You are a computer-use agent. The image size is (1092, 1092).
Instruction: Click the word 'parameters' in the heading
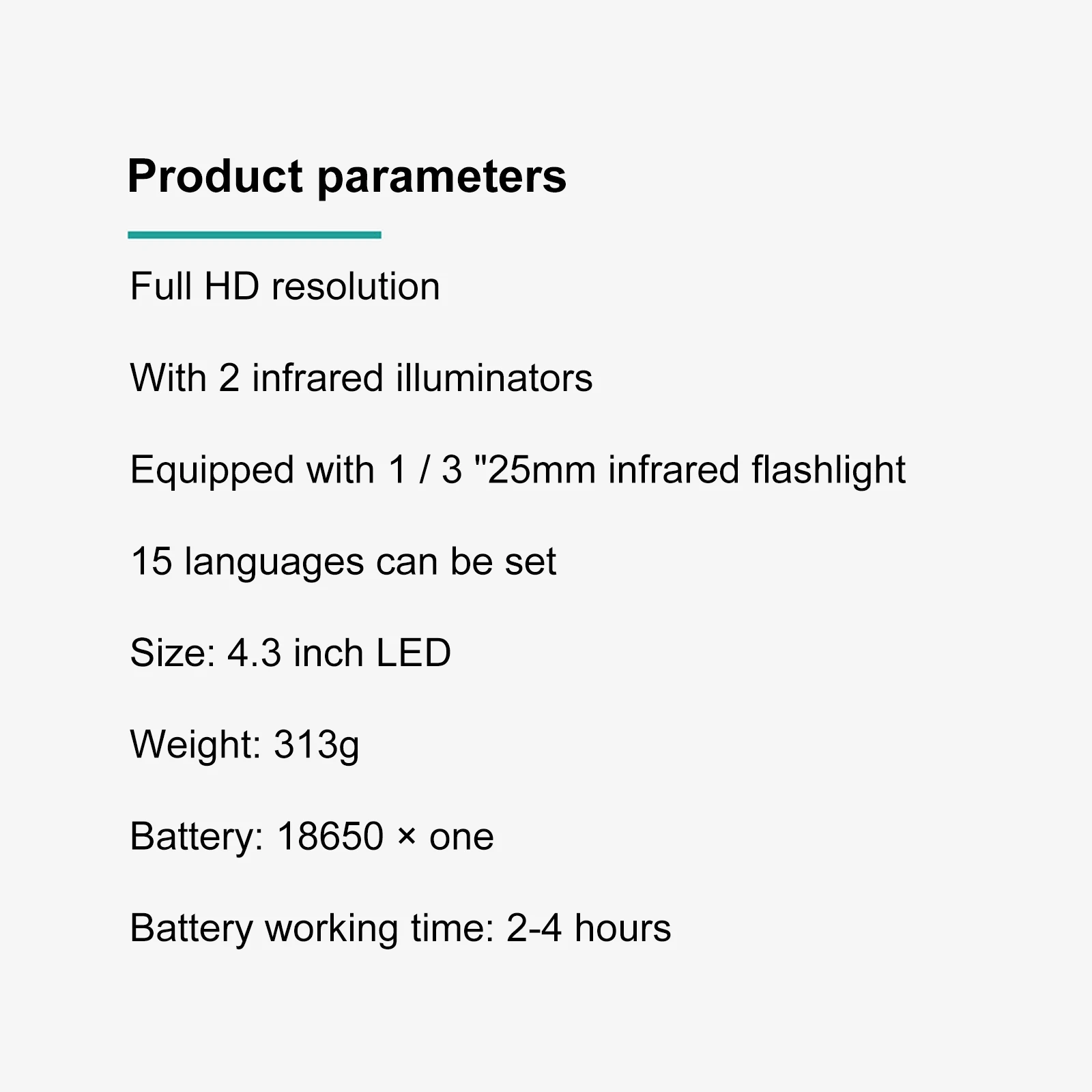pyautogui.click(x=442, y=177)
